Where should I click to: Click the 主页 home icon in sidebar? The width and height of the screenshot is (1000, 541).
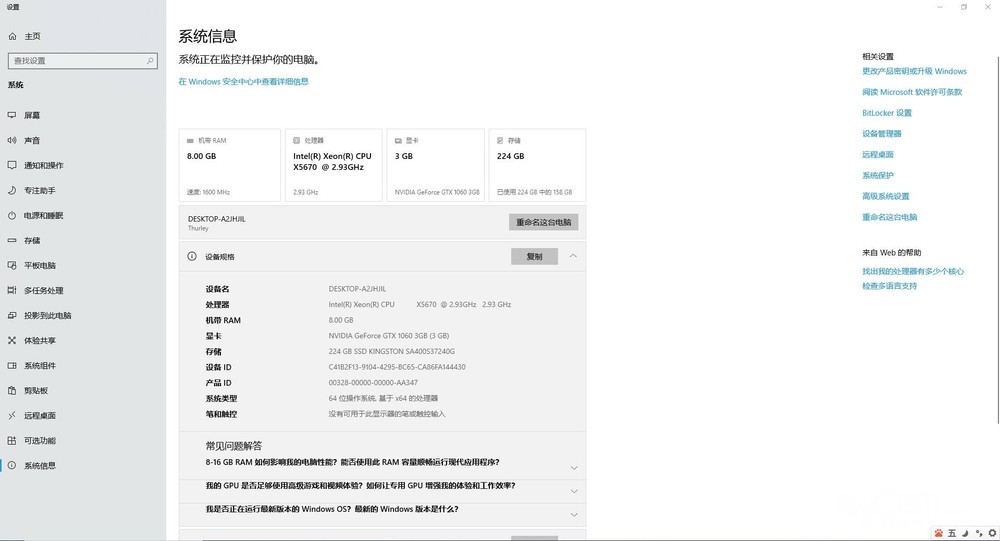12,36
